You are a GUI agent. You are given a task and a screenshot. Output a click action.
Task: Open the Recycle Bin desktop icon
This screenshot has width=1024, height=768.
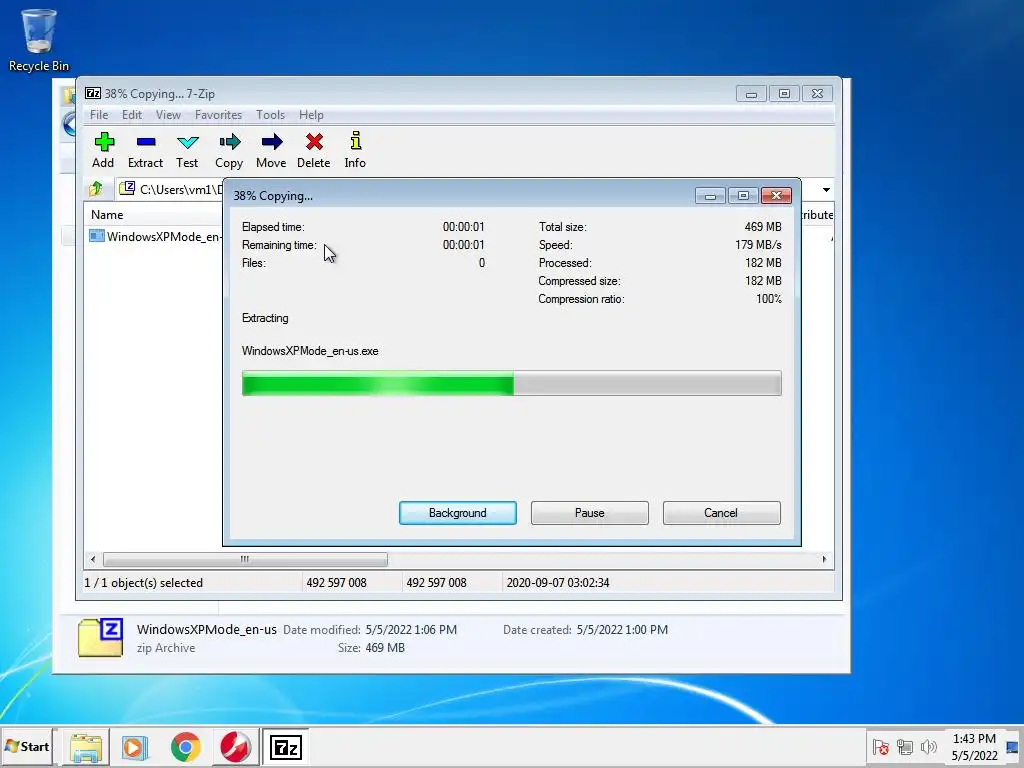(x=39, y=39)
